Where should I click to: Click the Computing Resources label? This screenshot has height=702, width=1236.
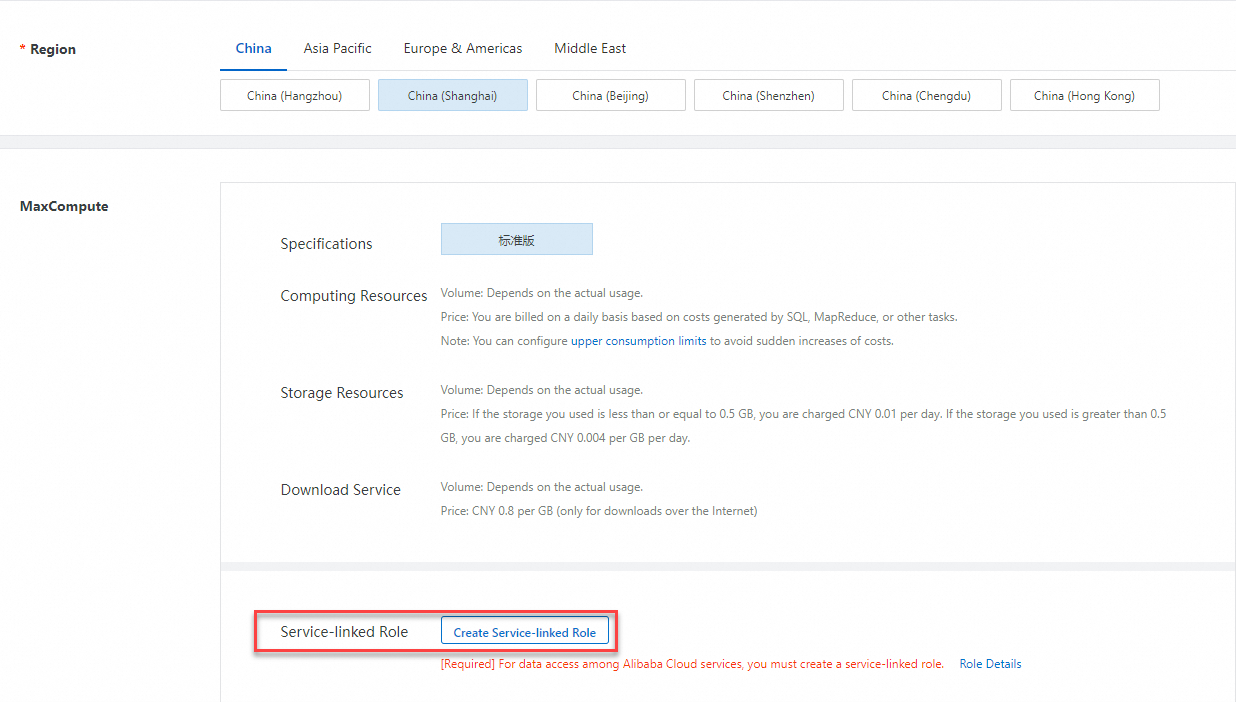tap(354, 296)
